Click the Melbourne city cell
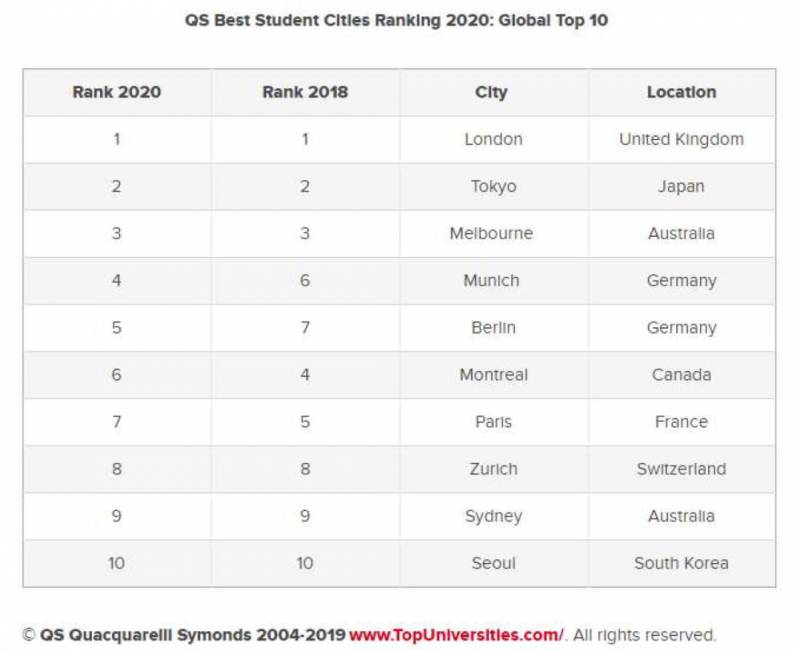The height and width of the screenshot is (651, 800). pyautogui.click(x=491, y=233)
